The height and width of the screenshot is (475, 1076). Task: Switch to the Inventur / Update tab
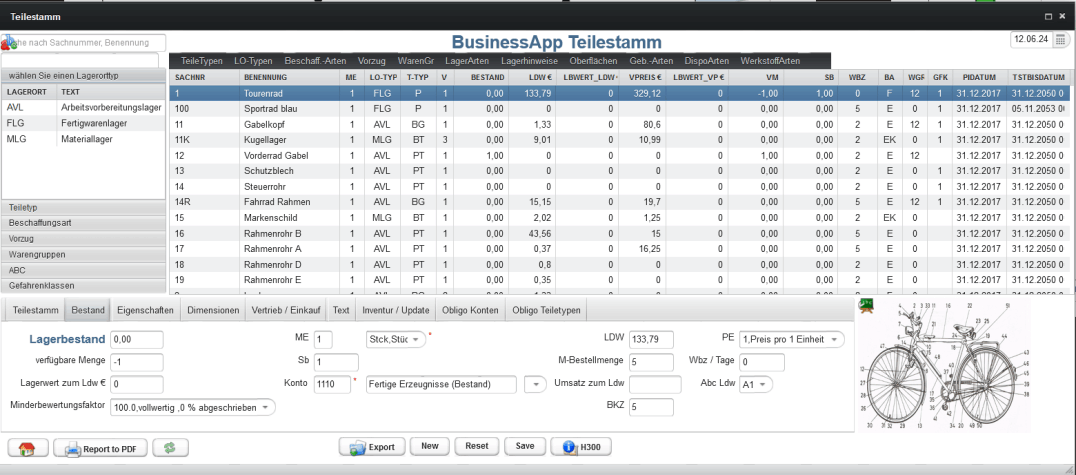[x=396, y=310]
